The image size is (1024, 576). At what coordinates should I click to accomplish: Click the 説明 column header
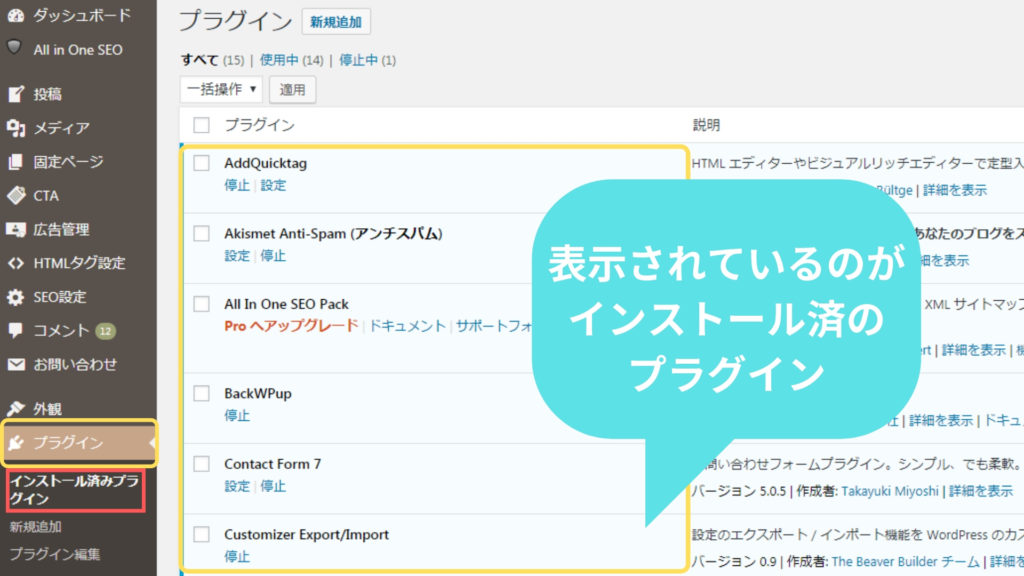pos(707,125)
